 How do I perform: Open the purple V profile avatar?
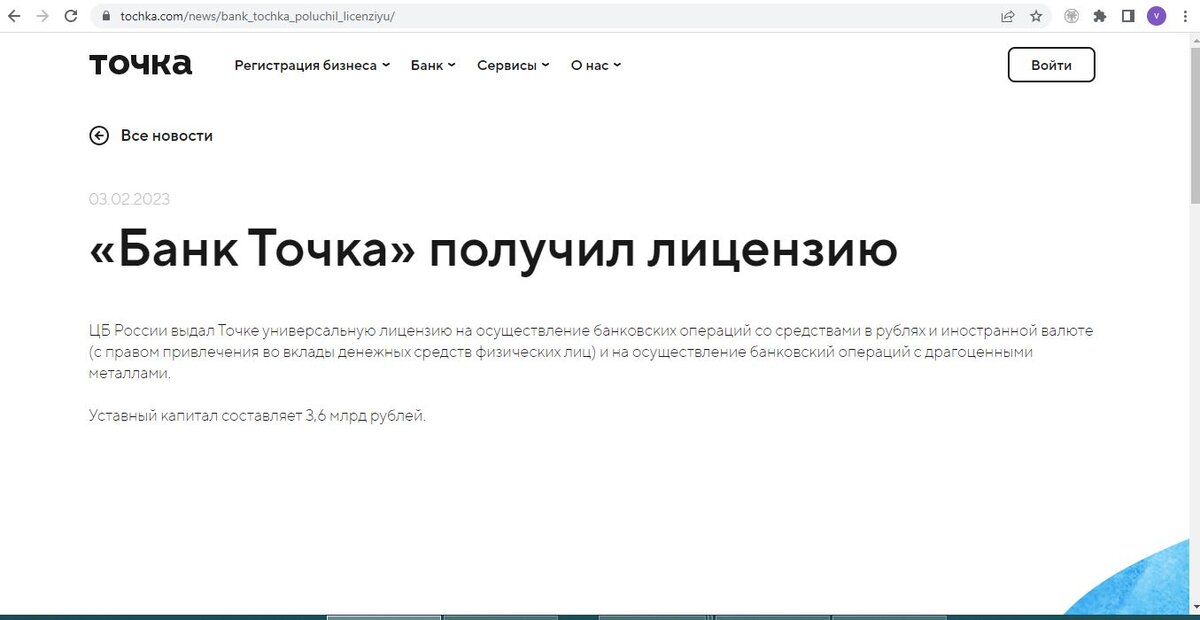tap(1156, 16)
